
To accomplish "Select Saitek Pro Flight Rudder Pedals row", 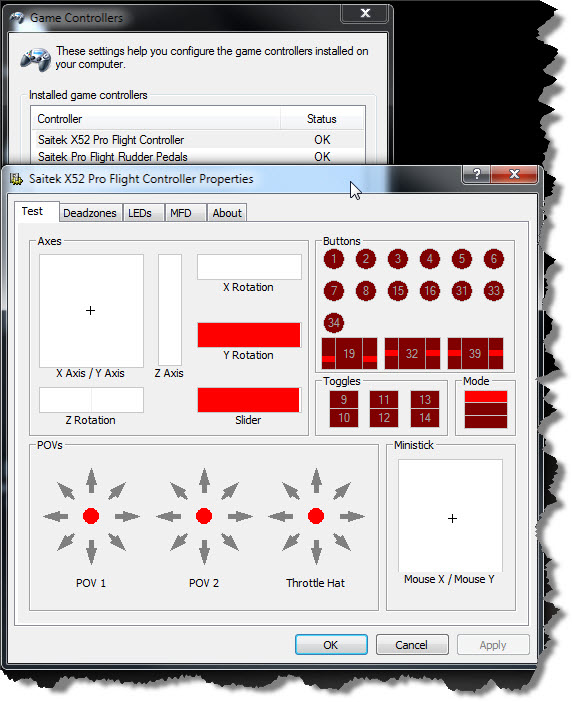I will click(198, 157).
